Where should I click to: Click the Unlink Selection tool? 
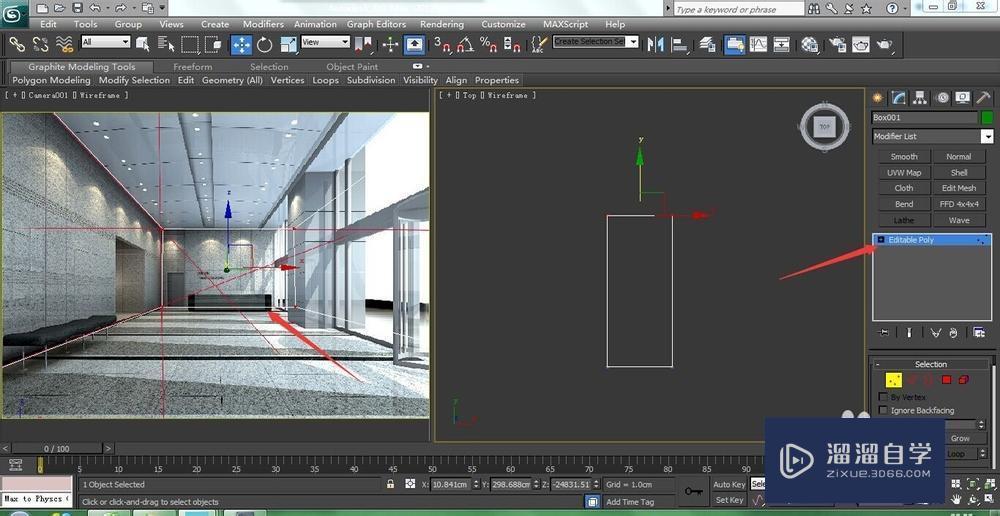(40, 44)
